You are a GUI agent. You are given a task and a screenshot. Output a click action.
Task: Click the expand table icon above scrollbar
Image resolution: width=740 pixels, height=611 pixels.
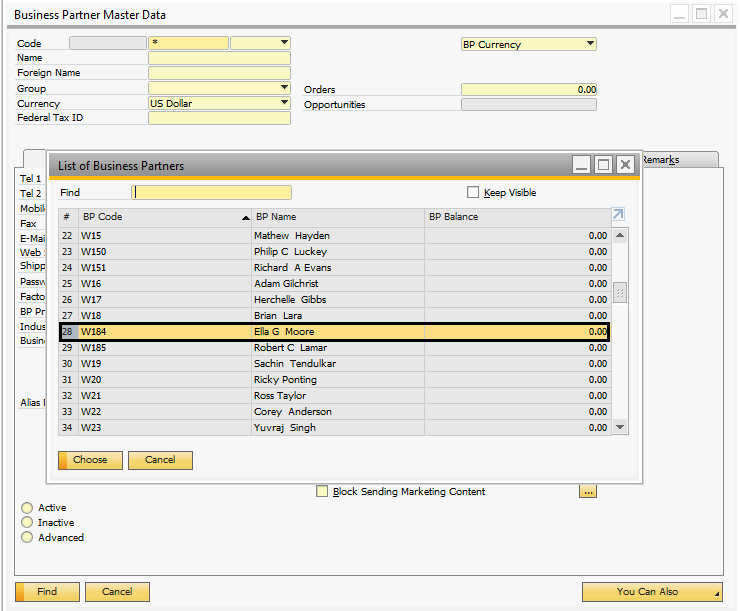(x=618, y=215)
